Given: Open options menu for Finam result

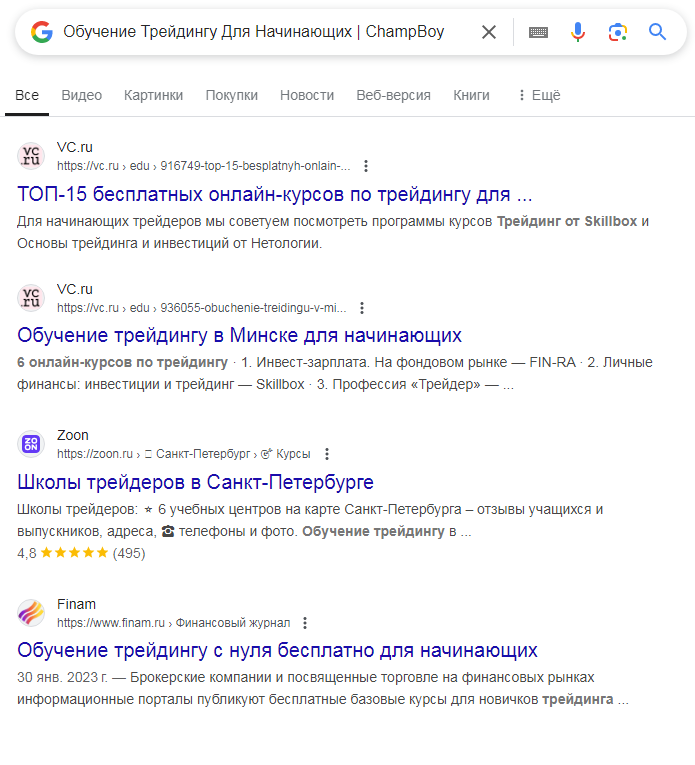Looking at the screenshot, I should (x=305, y=623).
